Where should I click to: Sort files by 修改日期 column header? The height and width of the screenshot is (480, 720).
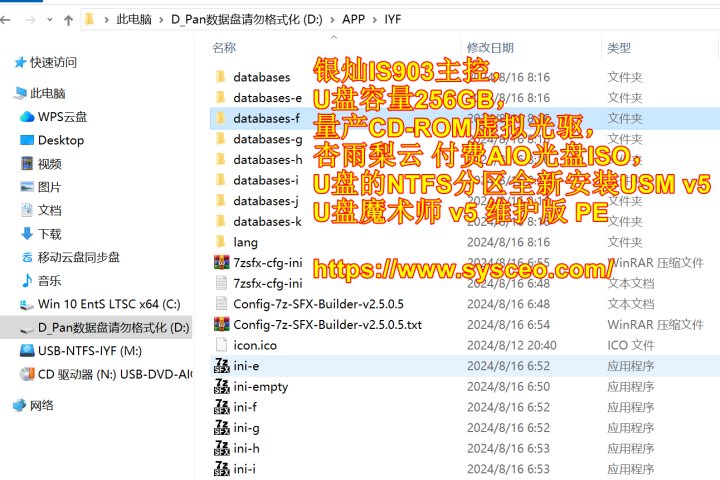[x=490, y=47]
